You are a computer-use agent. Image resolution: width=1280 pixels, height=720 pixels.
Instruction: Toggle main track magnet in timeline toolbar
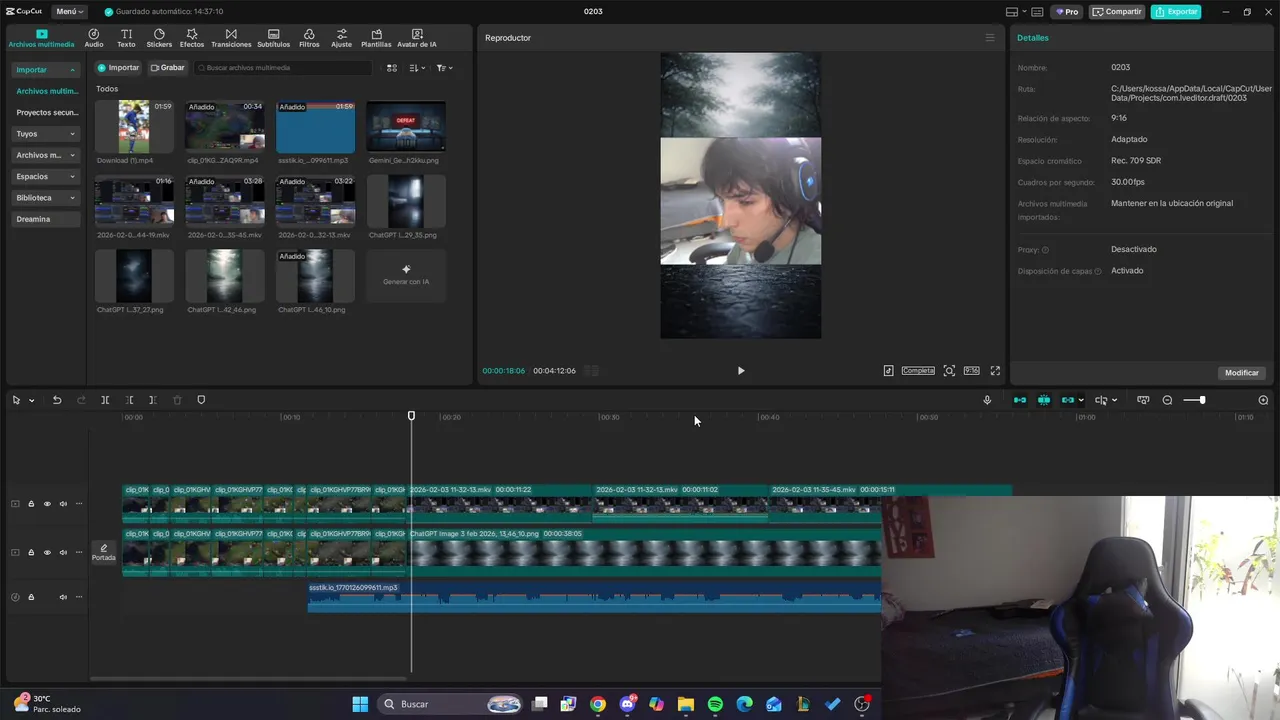click(1020, 400)
